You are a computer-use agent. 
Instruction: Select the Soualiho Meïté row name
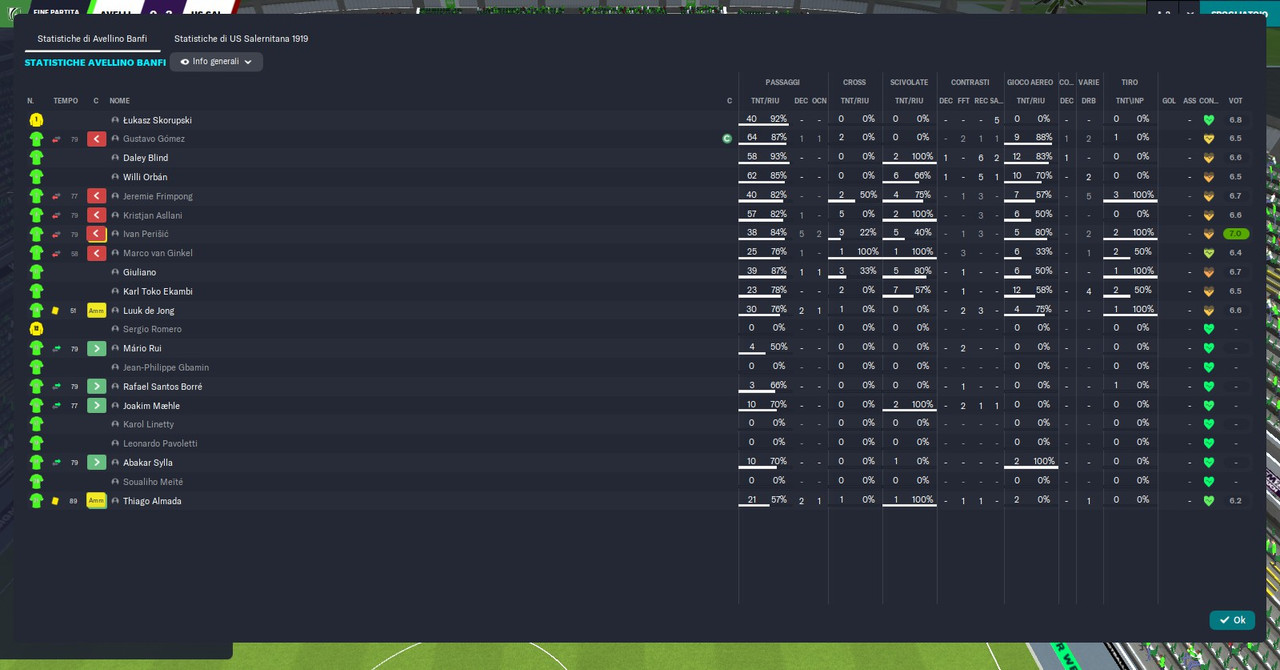pos(153,482)
